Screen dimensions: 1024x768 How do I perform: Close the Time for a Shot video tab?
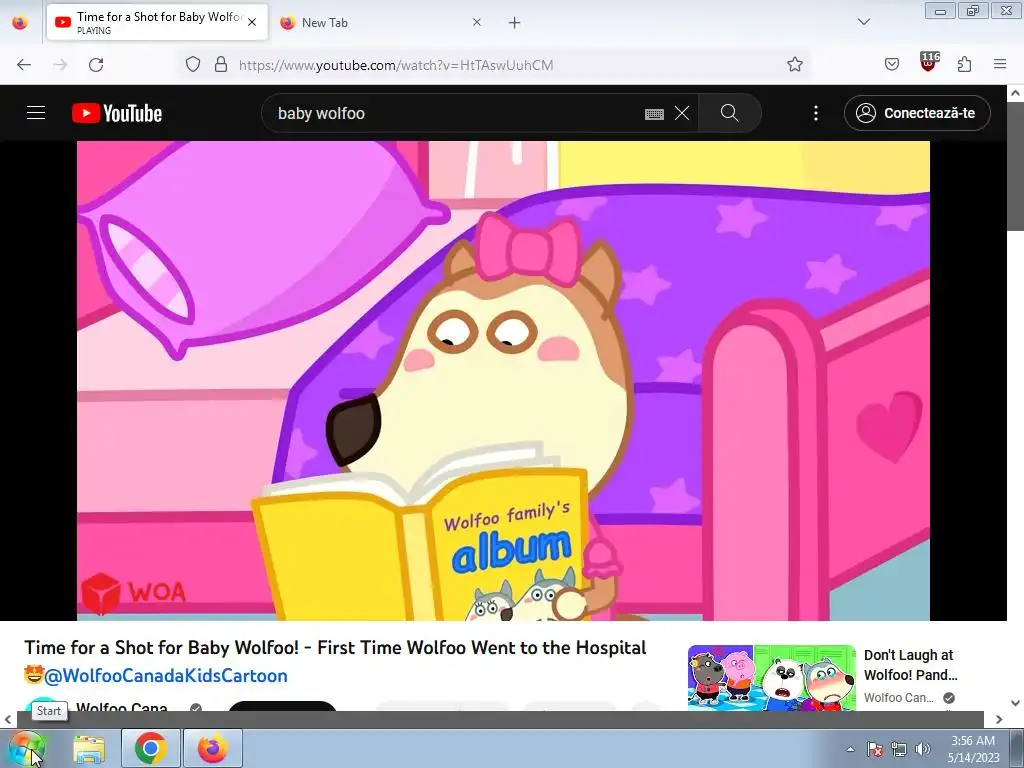(252, 22)
